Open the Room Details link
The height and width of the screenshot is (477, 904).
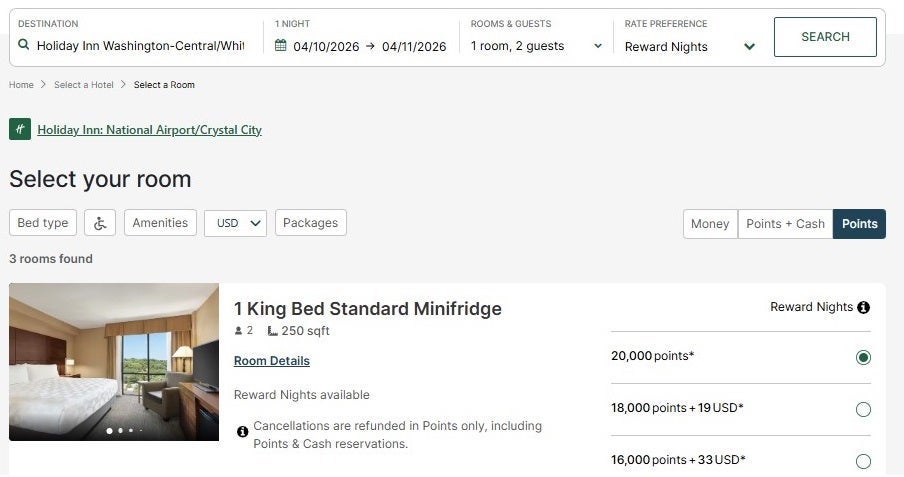pos(272,361)
